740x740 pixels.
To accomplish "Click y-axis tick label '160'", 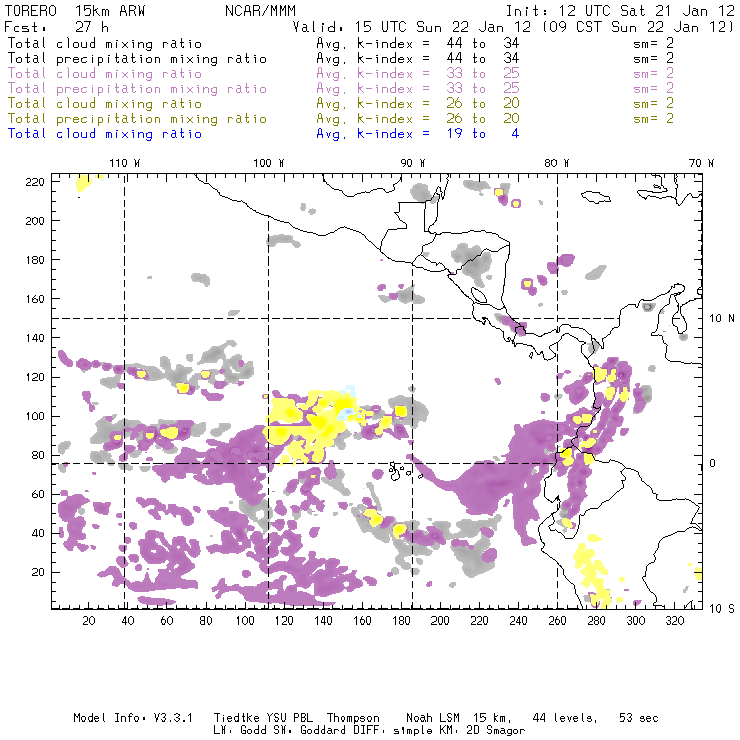I will pos(34,299).
